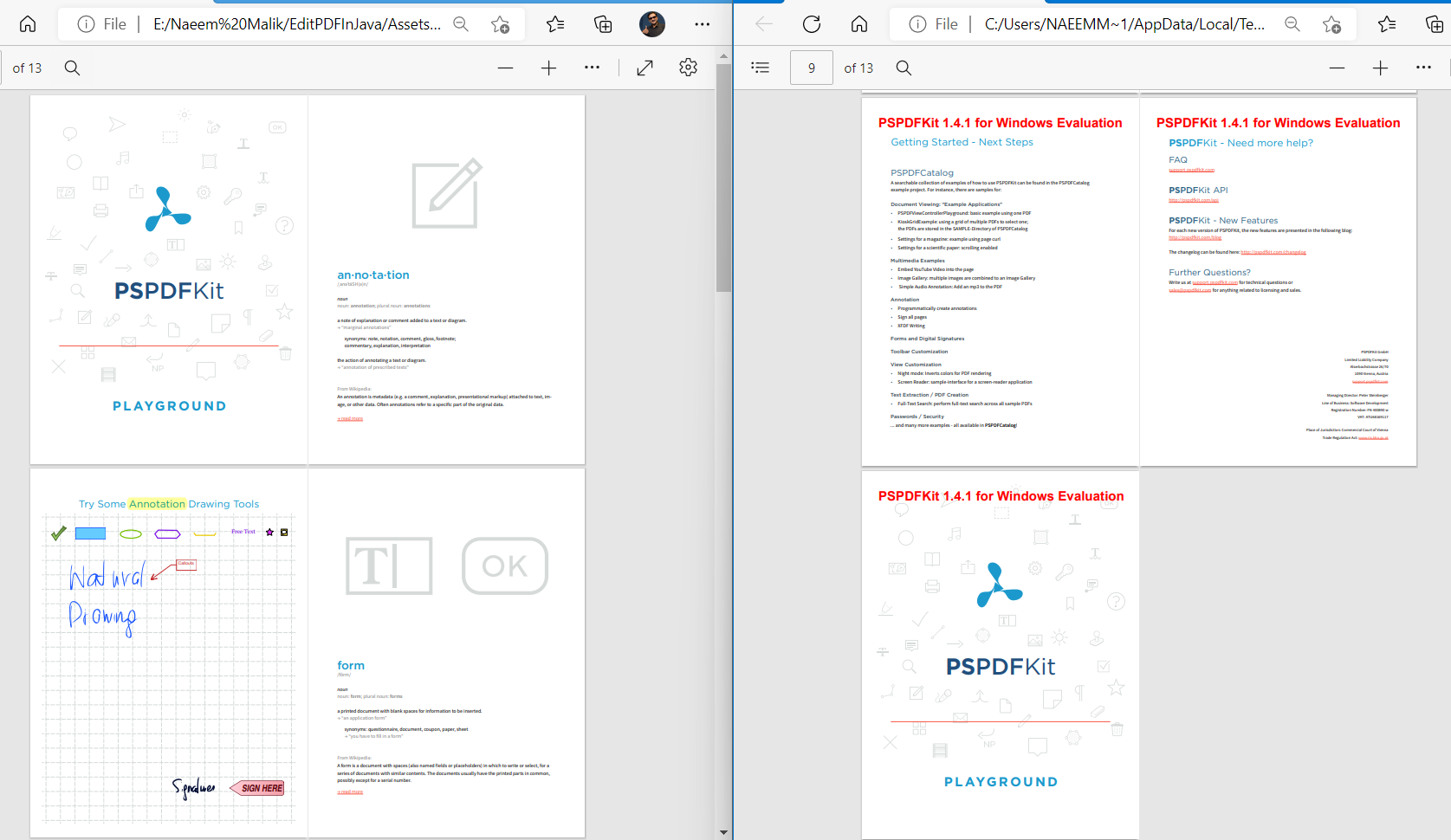1451x840 pixels.
Task: Click the search icon in left PDF toolbar
Action: [73, 68]
